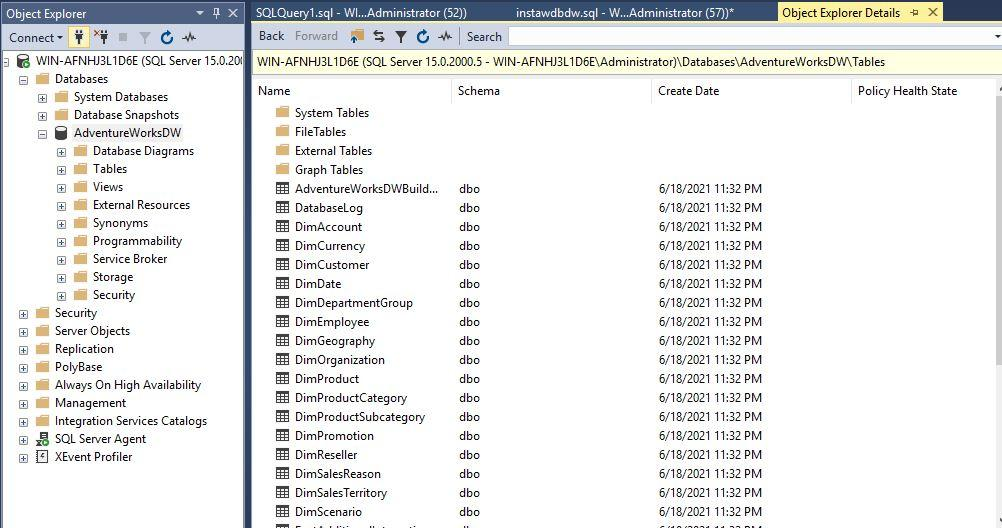
Task: Refresh the Object Explorer tree
Action: pyautogui.click(x=167, y=38)
